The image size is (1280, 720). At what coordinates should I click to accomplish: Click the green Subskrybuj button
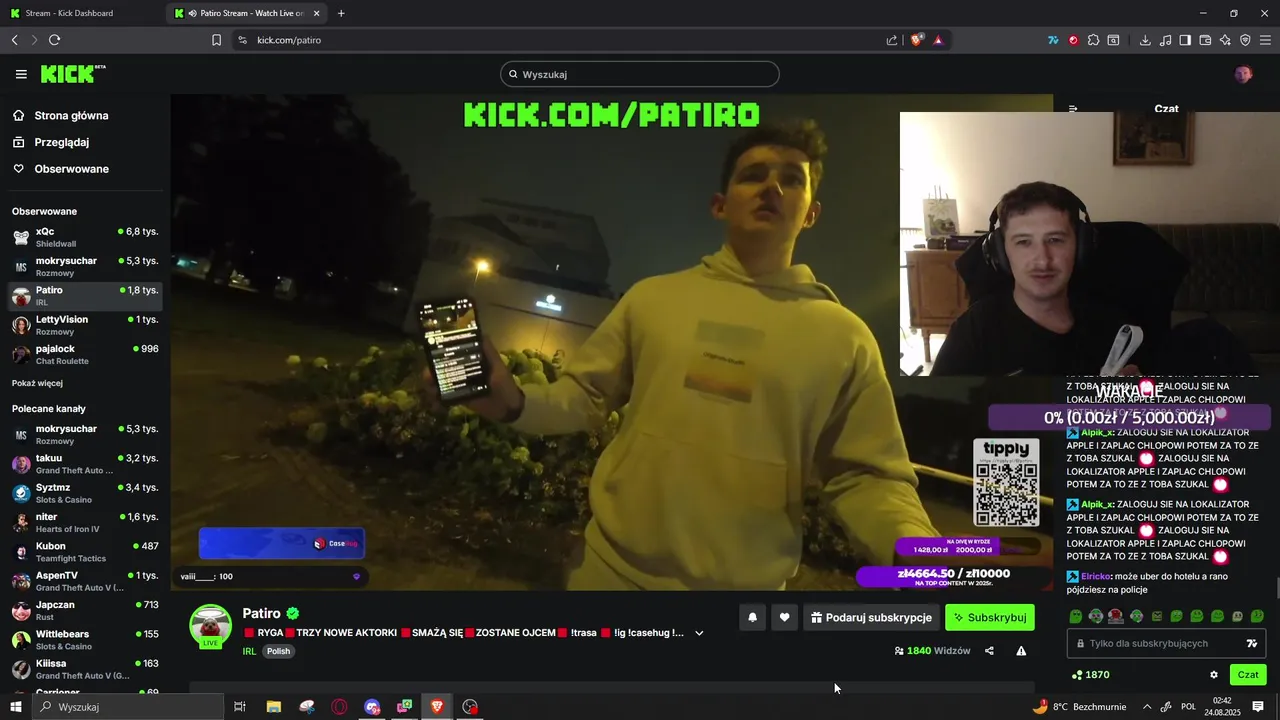pos(990,618)
